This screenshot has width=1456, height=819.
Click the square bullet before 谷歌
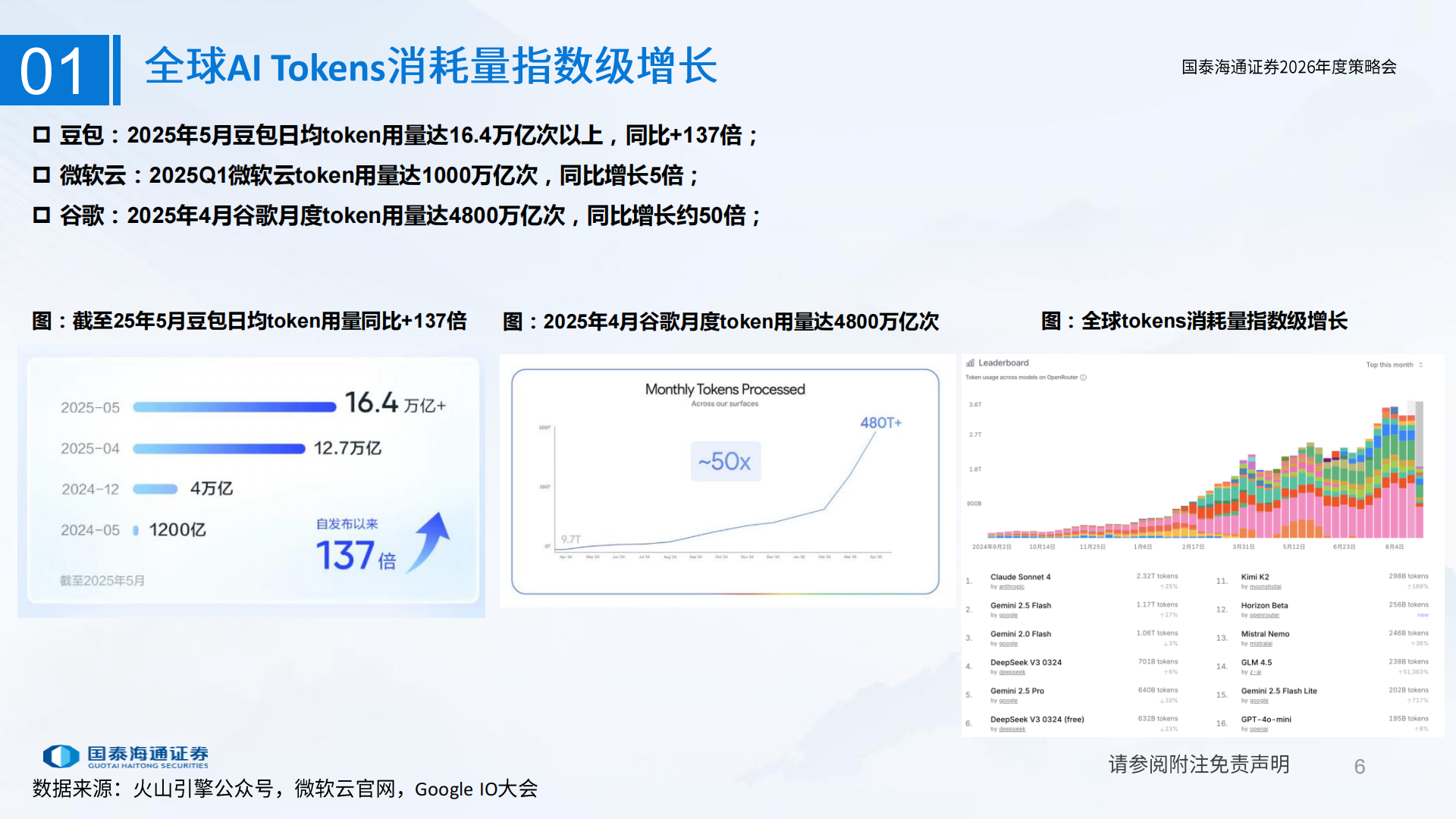pos(42,215)
